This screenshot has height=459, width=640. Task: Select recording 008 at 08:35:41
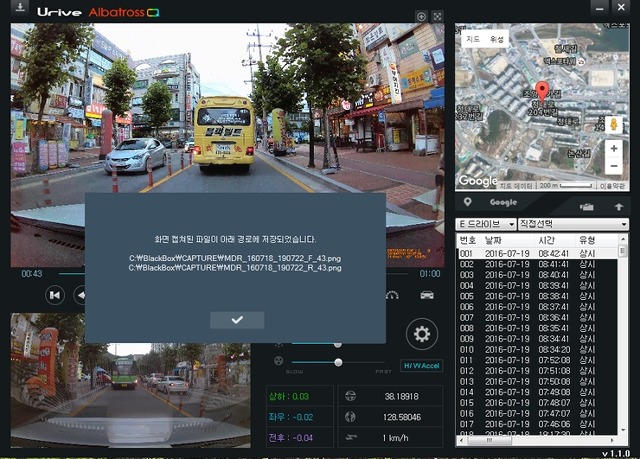point(537,328)
